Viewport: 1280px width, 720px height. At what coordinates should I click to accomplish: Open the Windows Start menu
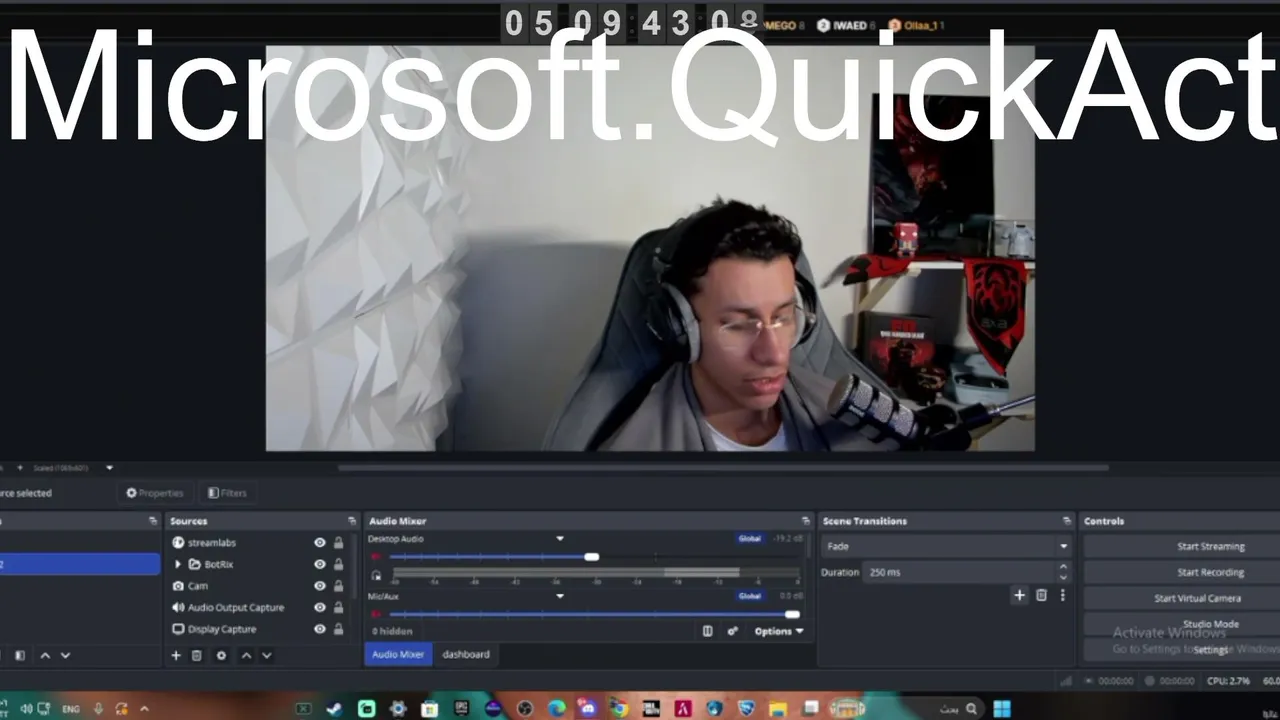pos(1001,709)
